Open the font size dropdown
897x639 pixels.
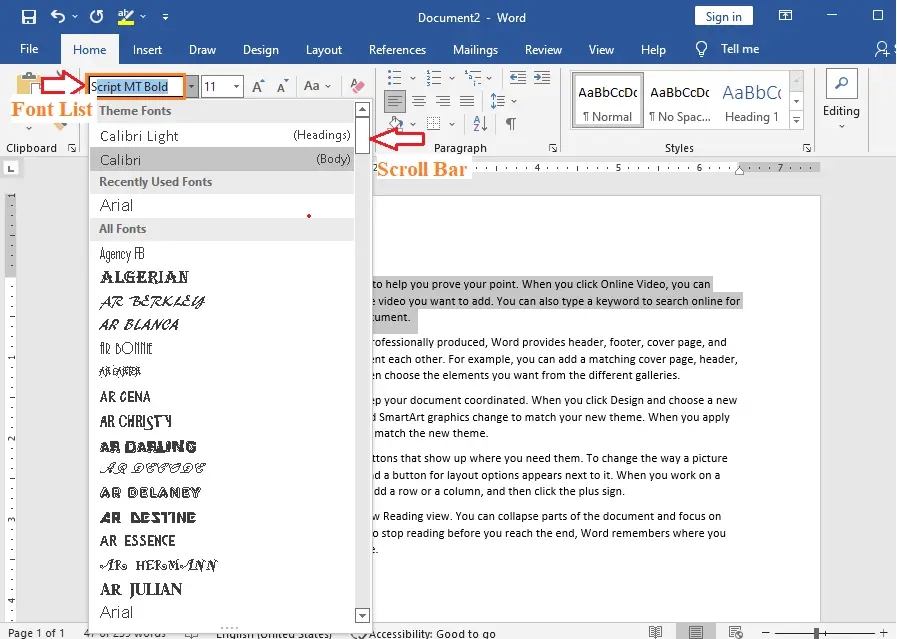pos(234,86)
